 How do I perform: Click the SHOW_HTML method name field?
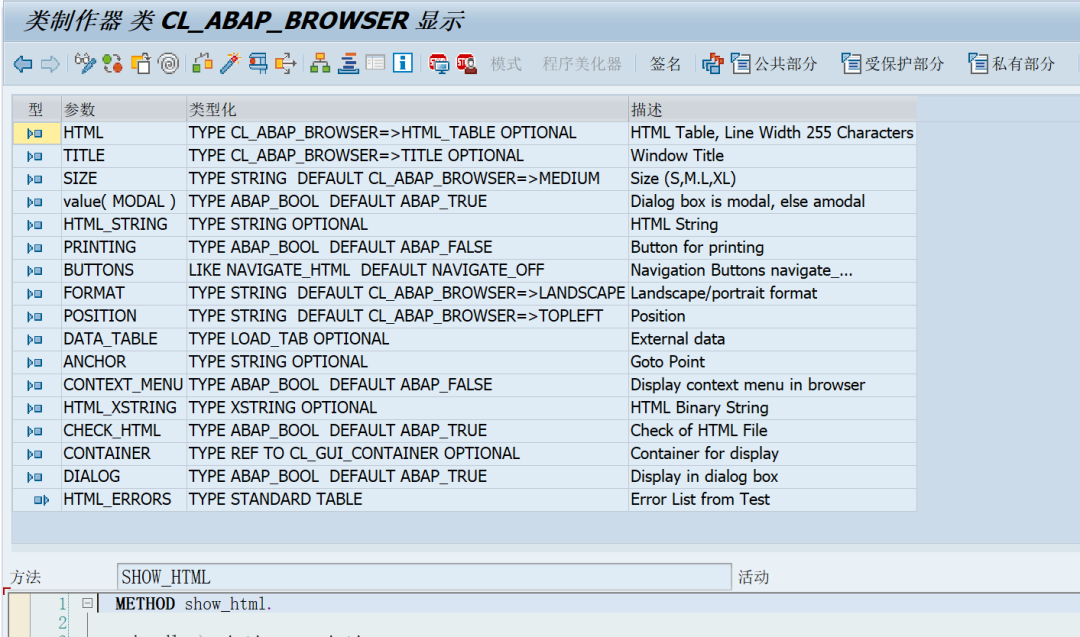(424, 577)
